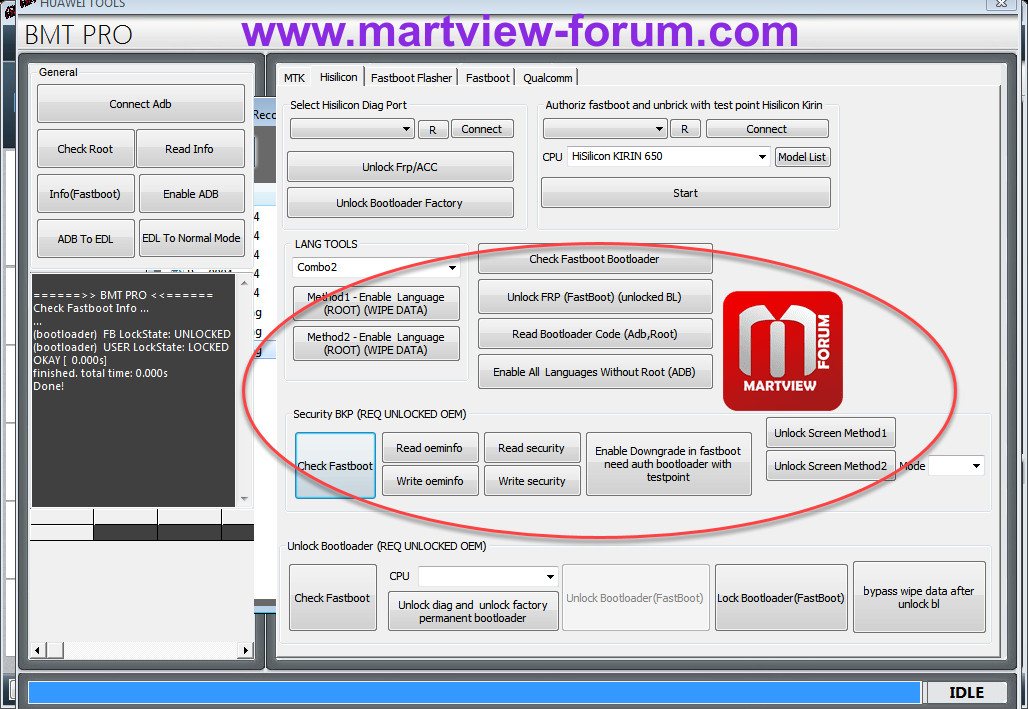Click Unlock Frp/ACC button

click(400, 167)
